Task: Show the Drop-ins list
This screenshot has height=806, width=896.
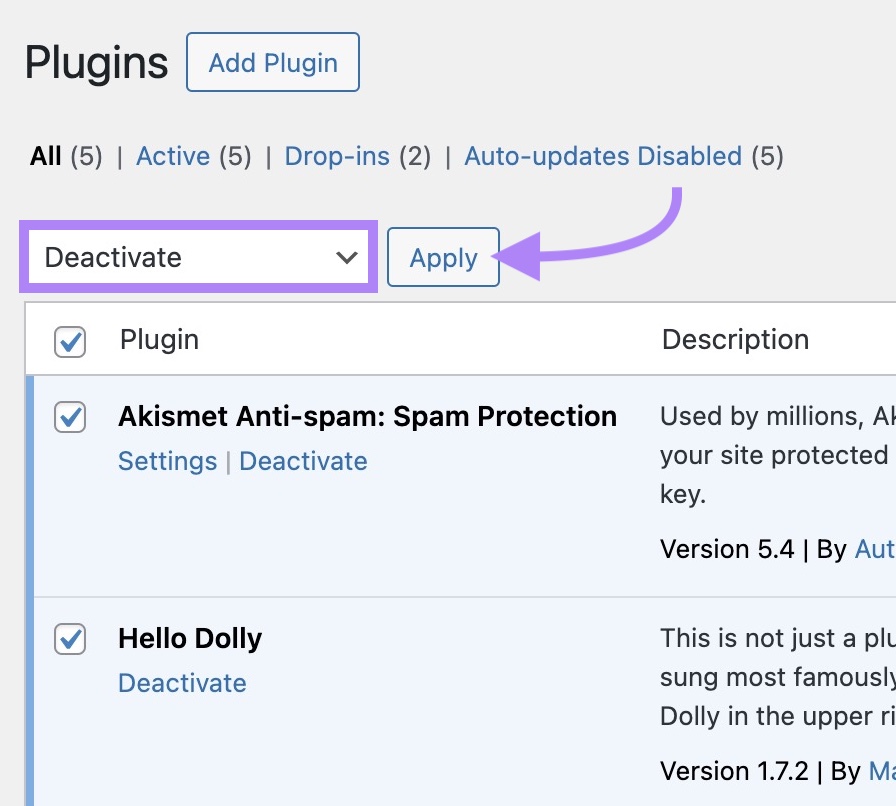Action: (337, 156)
